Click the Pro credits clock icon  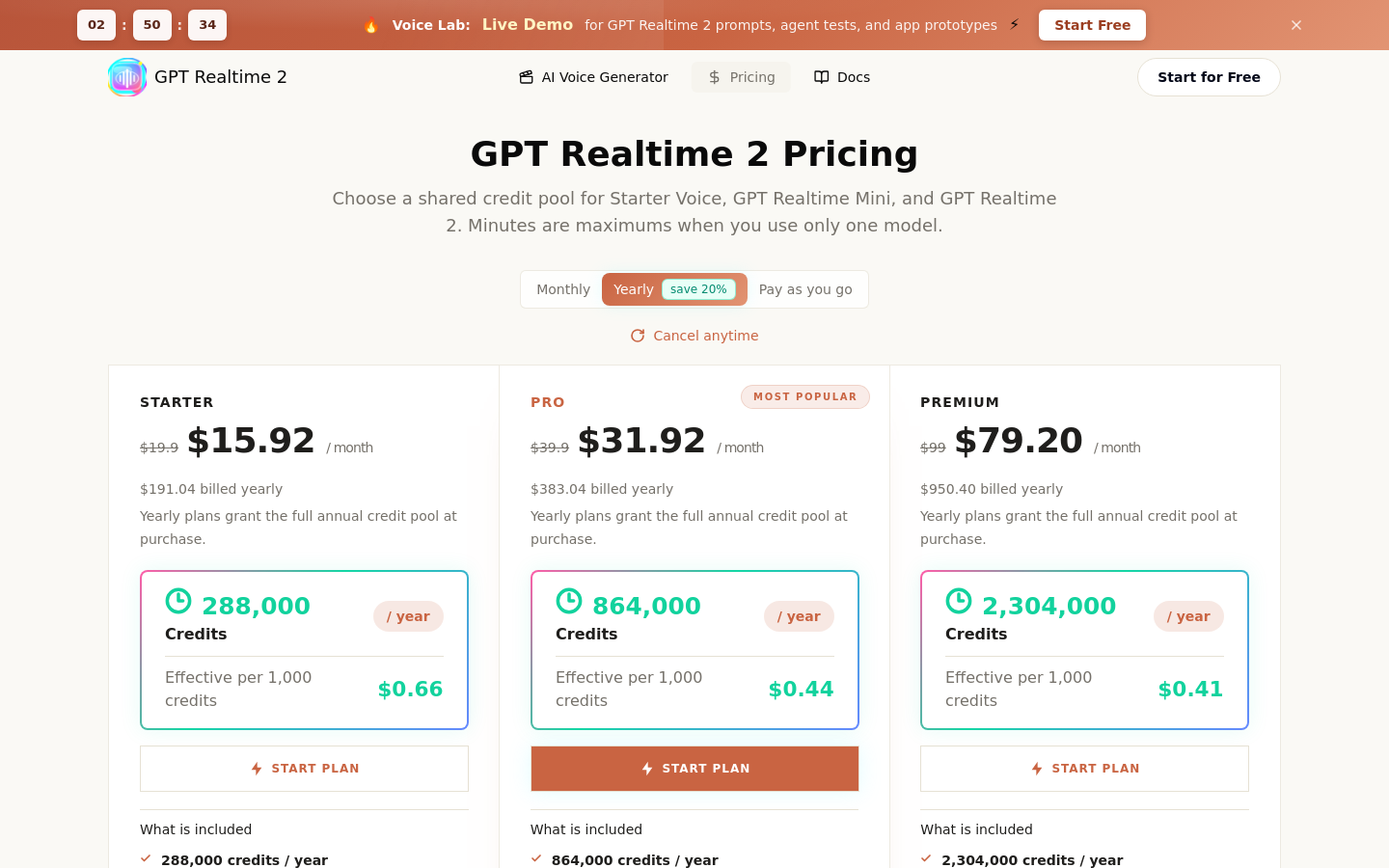(x=569, y=601)
